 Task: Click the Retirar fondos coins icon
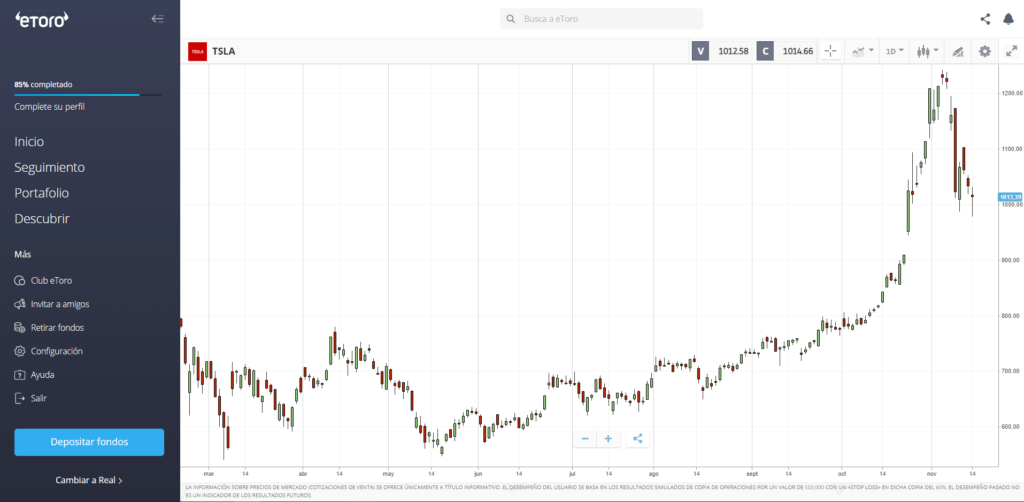[20, 328]
